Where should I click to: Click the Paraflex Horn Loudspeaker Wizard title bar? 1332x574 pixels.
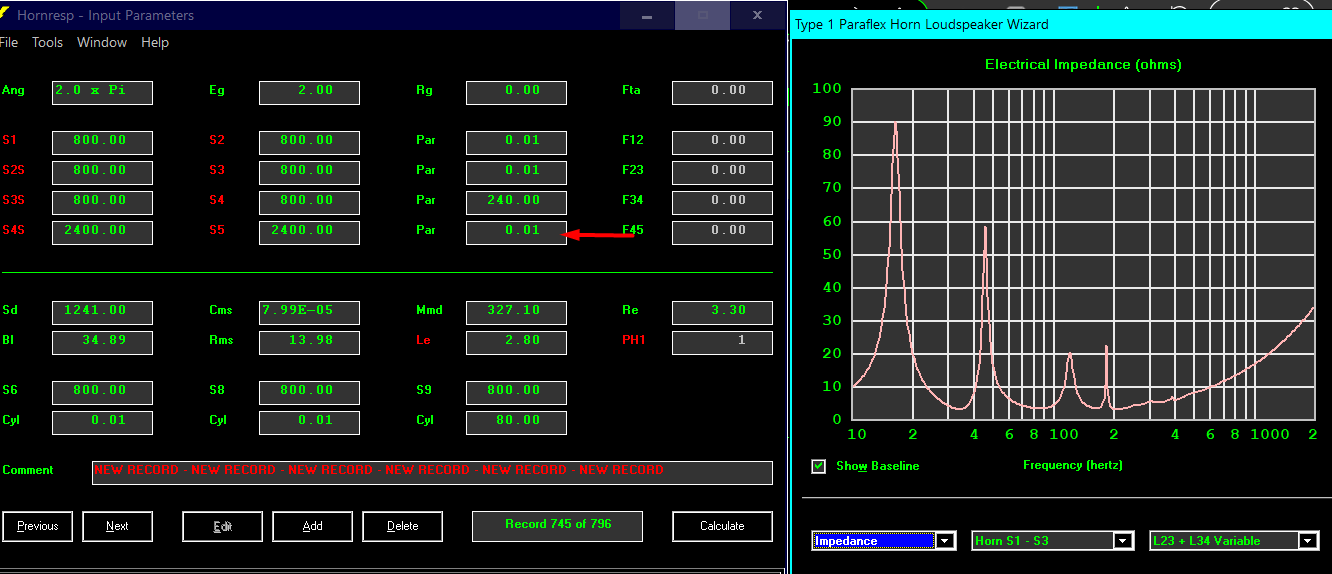1061,24
